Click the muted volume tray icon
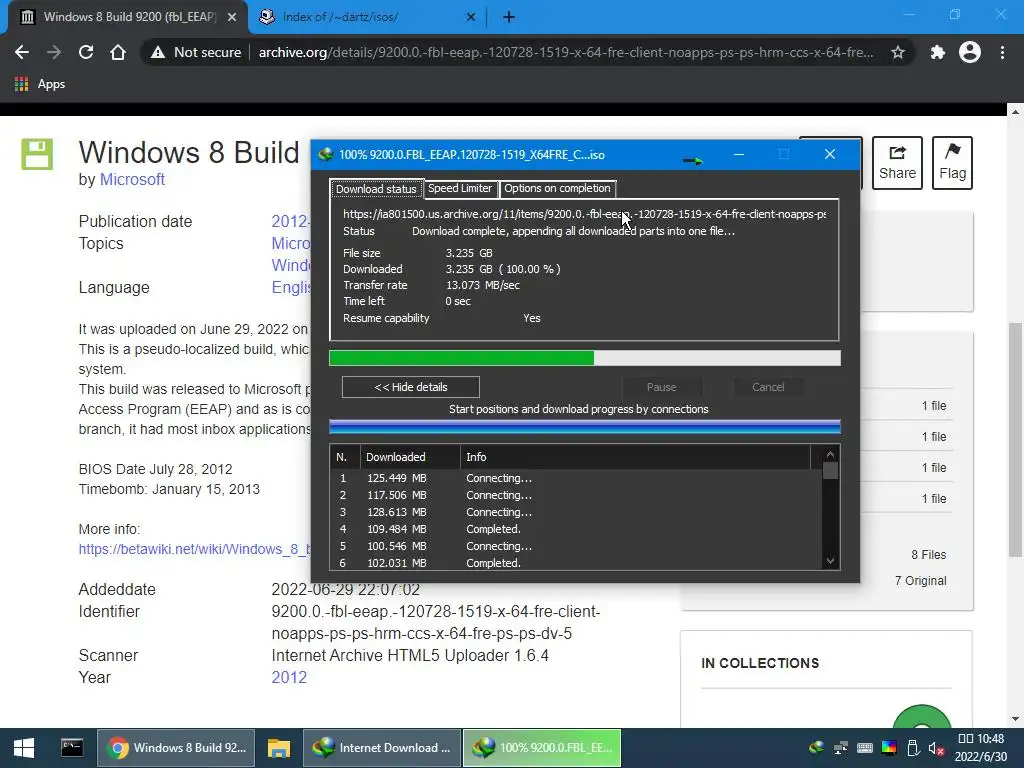Image resolution: width=1024 pixels, height=768 pixels. pos(936,748)
